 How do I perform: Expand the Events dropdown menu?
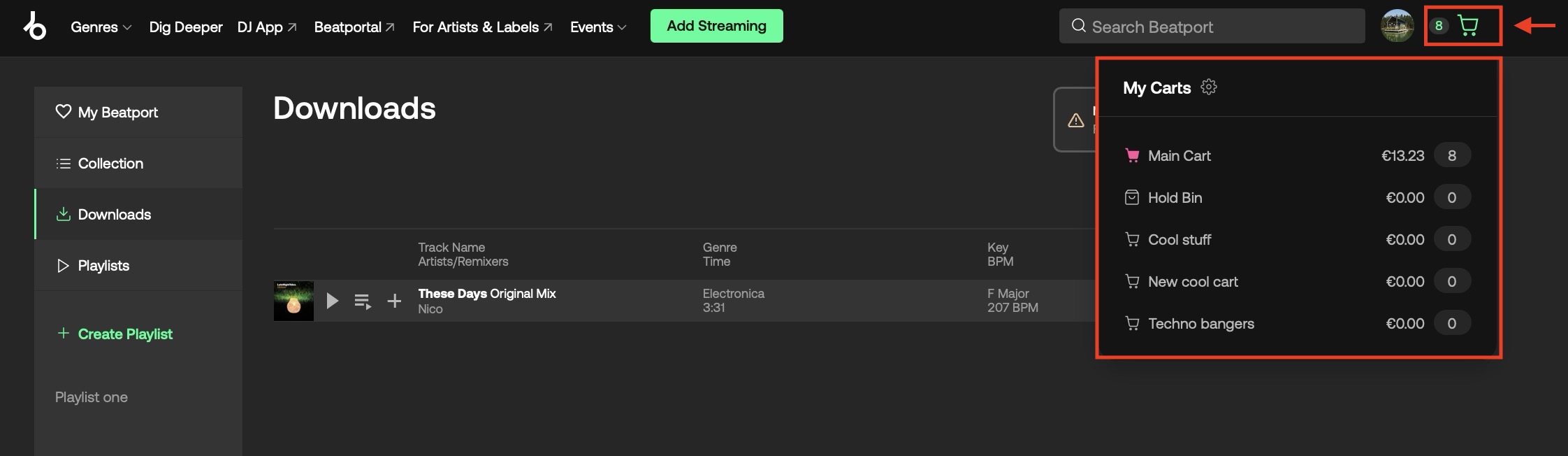[598, 27]
